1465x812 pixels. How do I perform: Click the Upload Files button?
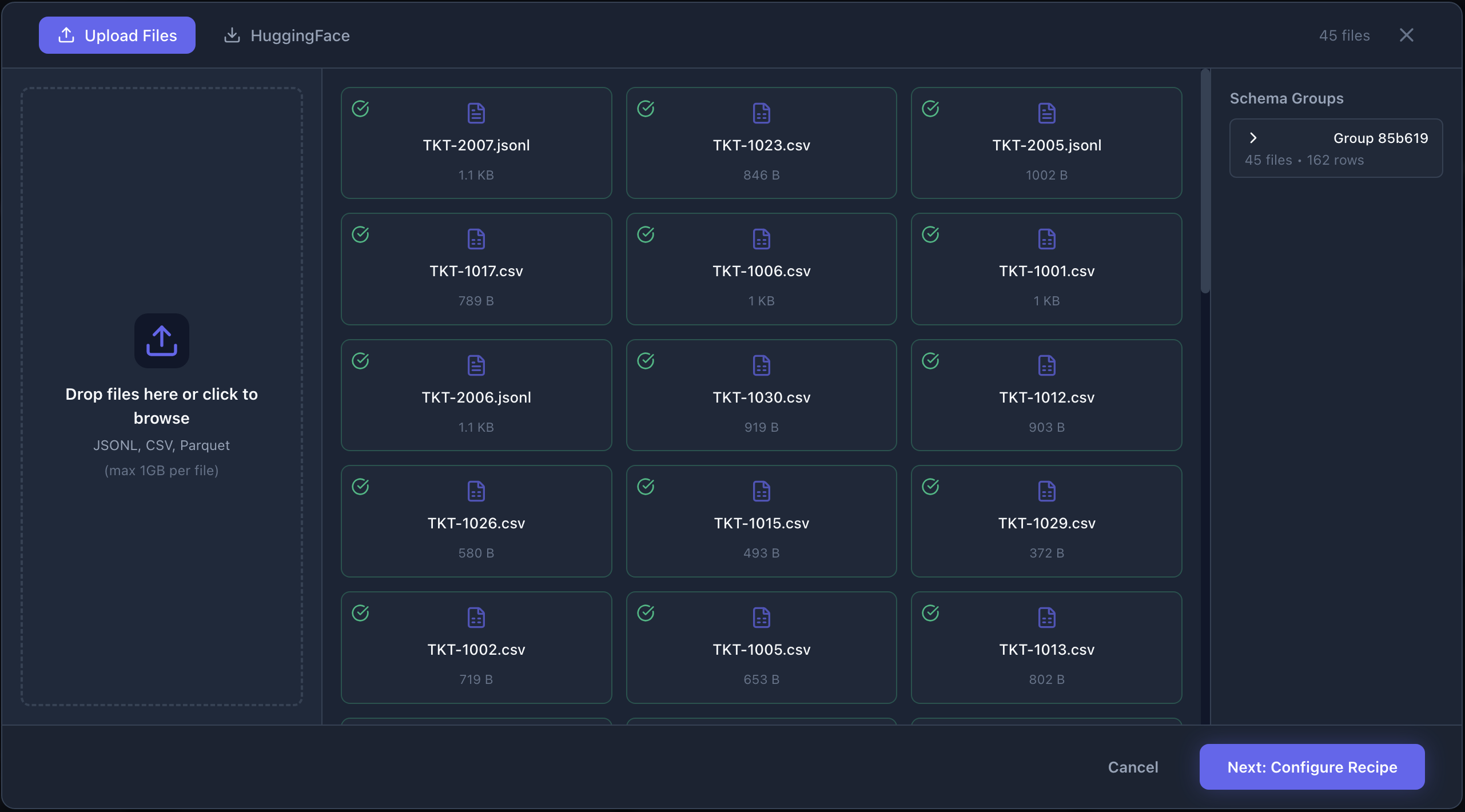(117, 35)
